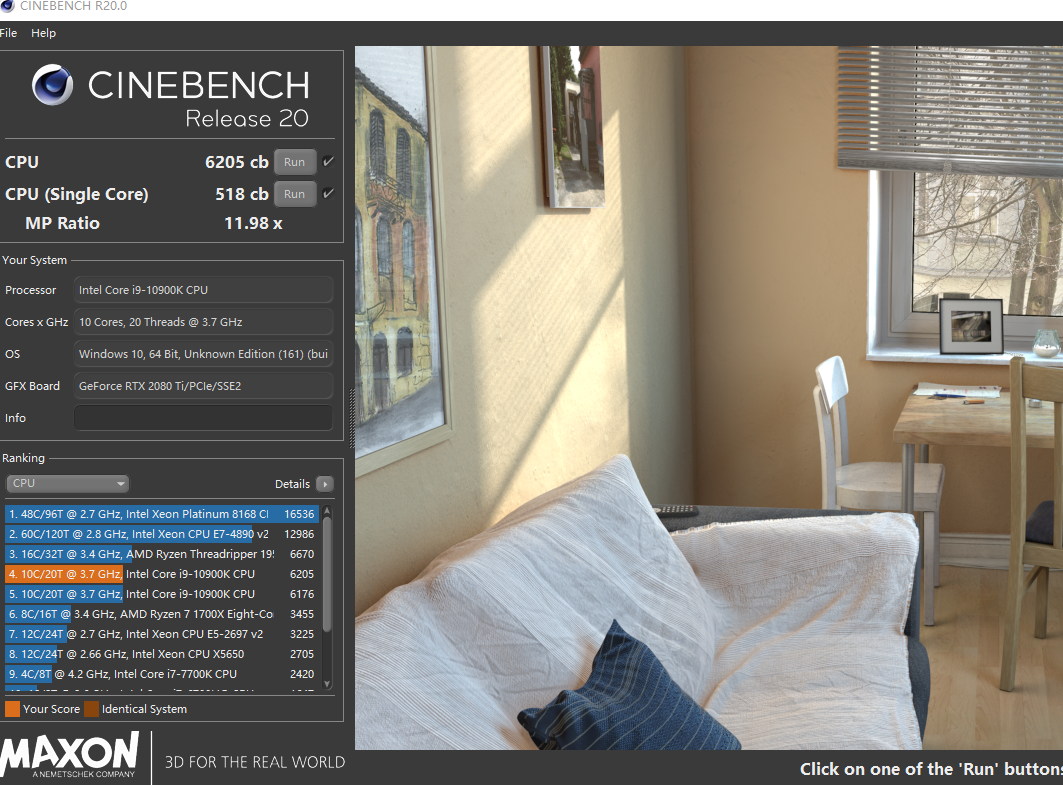Select ranking entry Intel Xeon CPU X5650
This screenshot has width=1063, height=785.
click(x=161, y=654)
